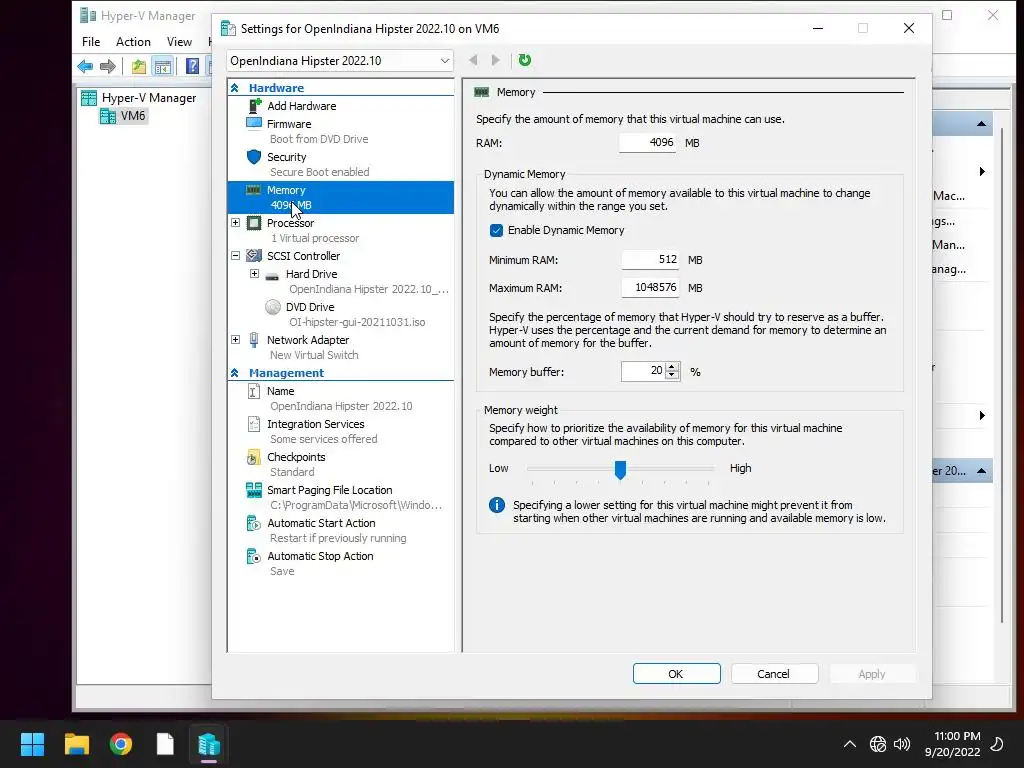Screen dimensions: 1024x768
Task: Toggle Enable Dynamic Memory checkbox
Action: (496, 231)
